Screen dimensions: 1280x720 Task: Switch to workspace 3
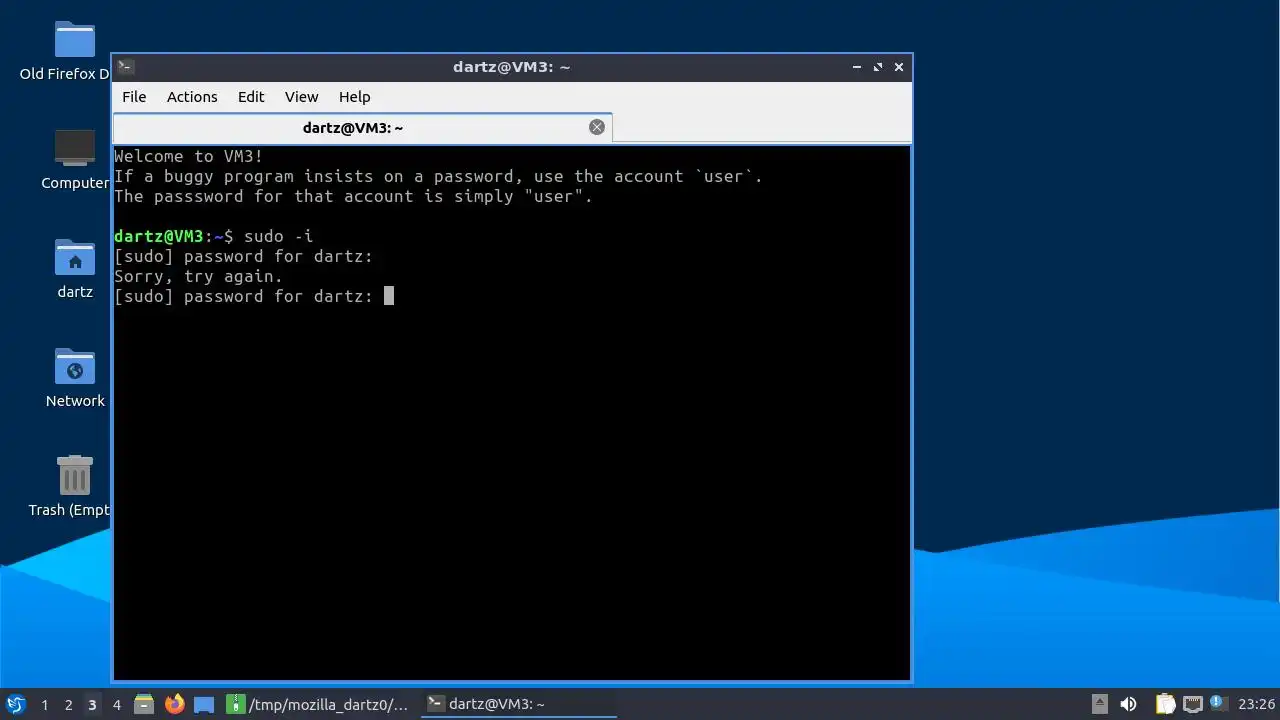pos(92,704)
